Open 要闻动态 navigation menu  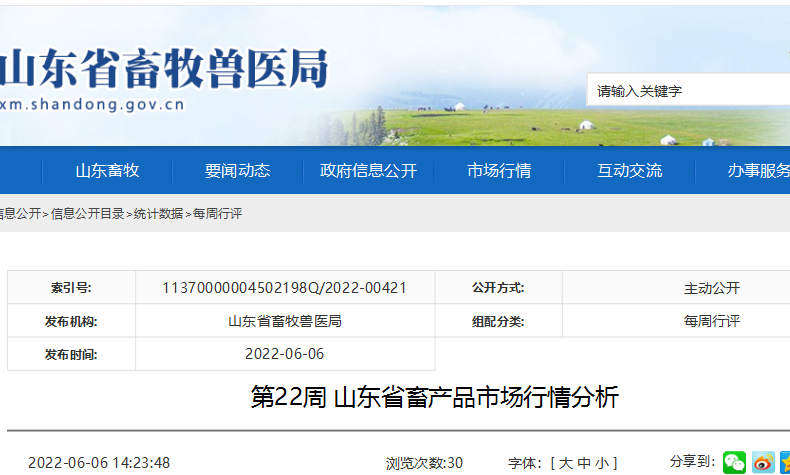pos(238,171)
